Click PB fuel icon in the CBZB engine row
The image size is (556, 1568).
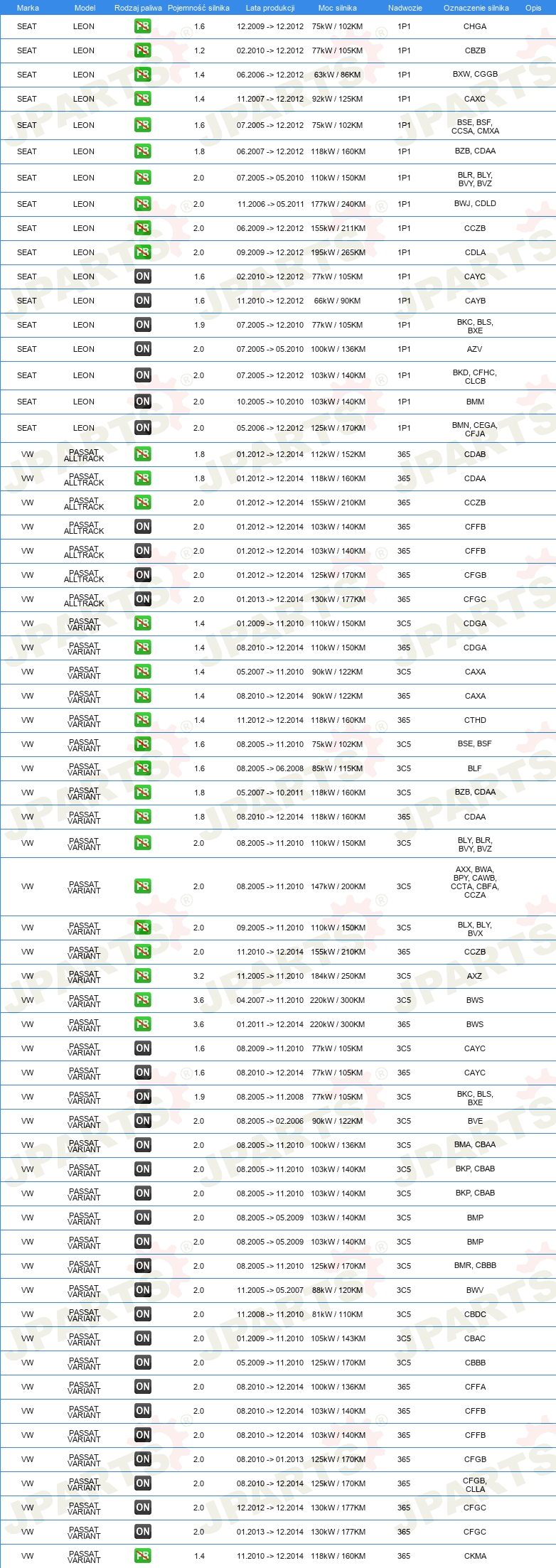click(x=143, y=50)
